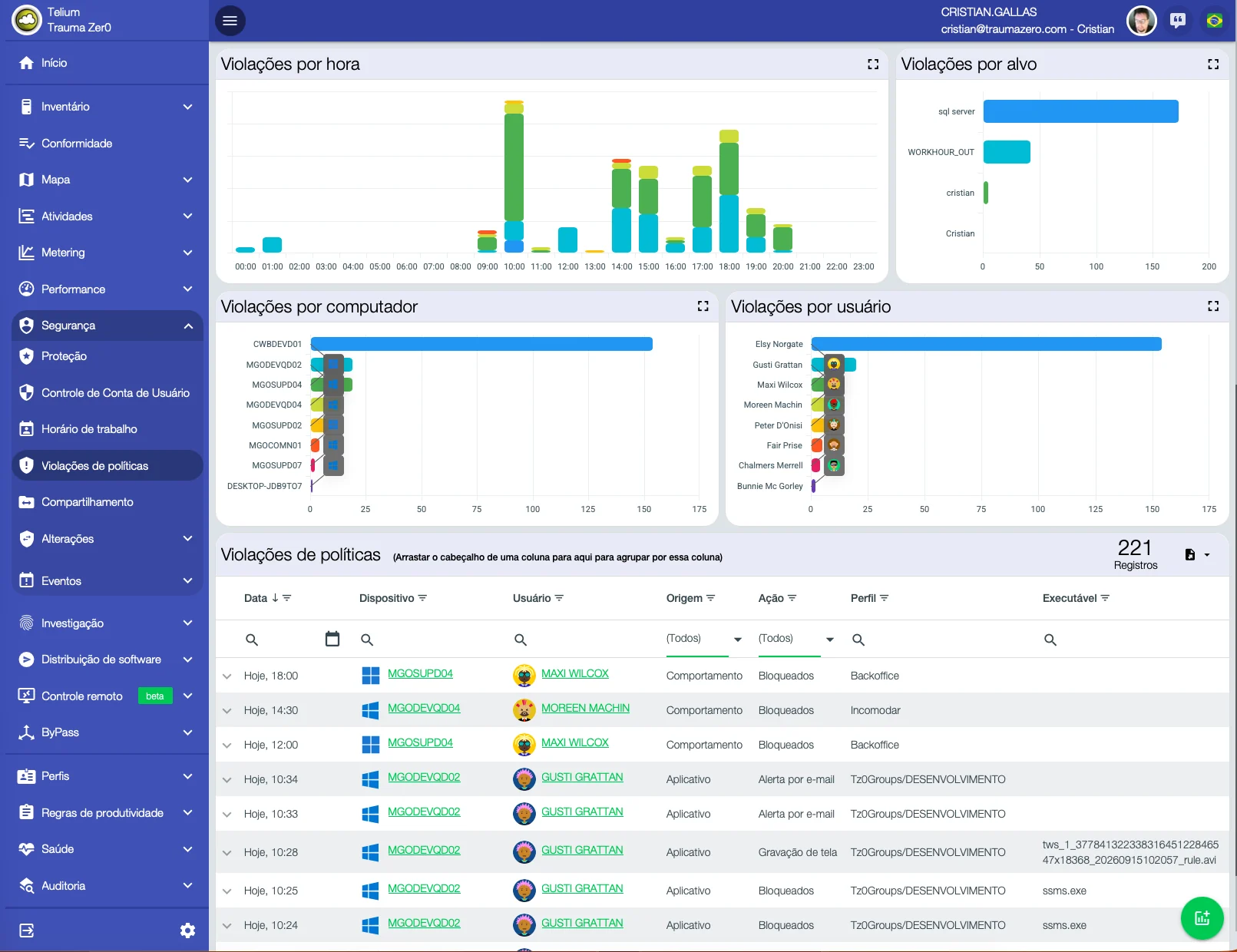
Task: Maximize the Violações por computador chart
Action: pyautogui.click(x=703, y=306)
